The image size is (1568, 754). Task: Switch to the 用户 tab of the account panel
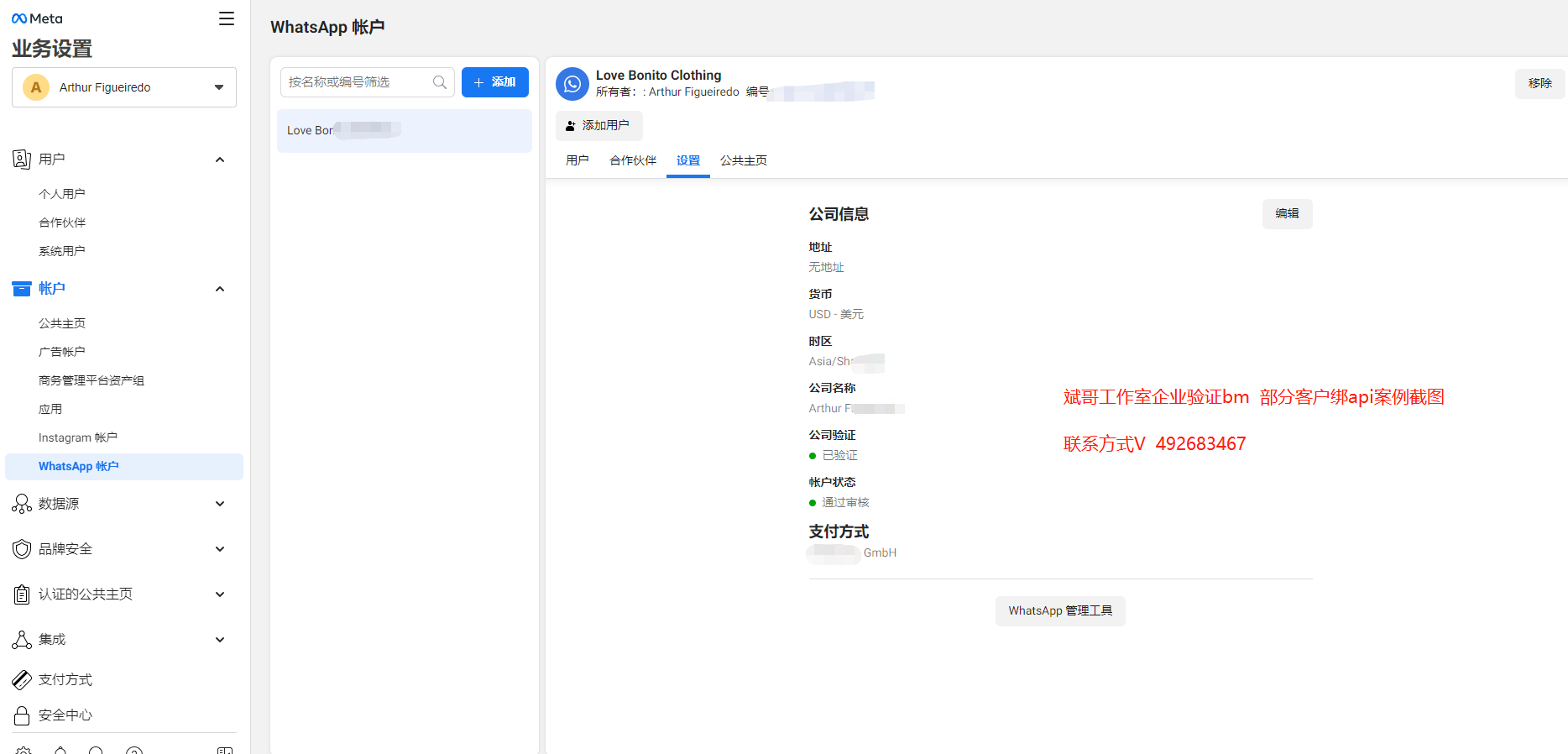(x=578, y=160)
